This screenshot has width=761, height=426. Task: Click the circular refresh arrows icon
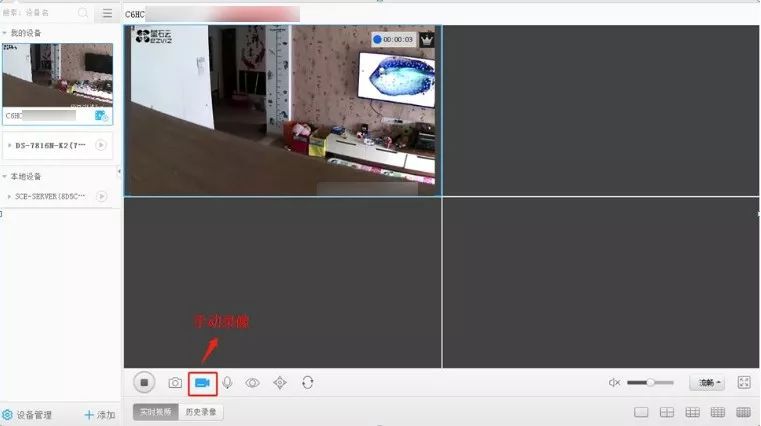[307, 382]
